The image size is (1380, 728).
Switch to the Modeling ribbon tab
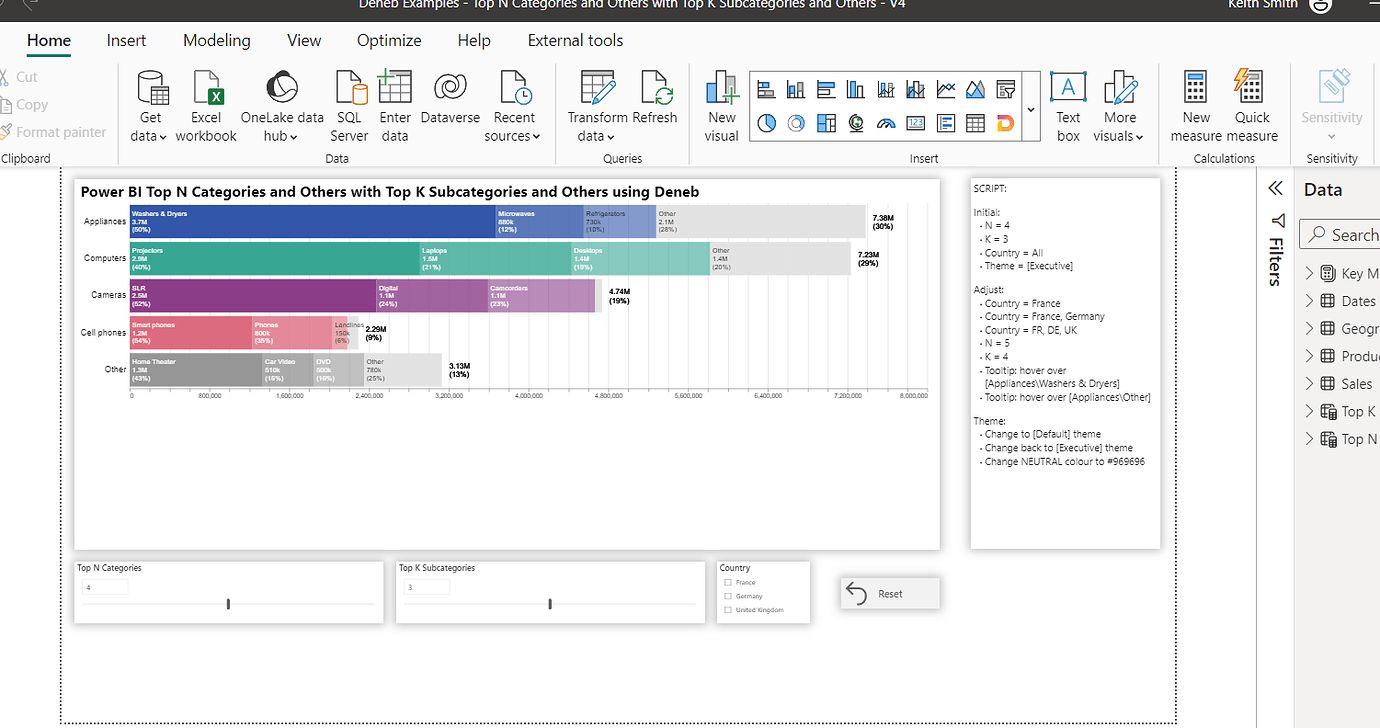point(216,41)
